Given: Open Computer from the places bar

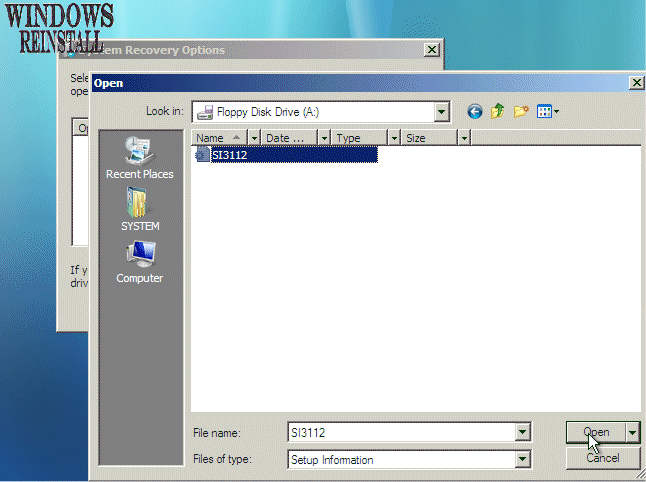Looking at the screenshot, I should pos(139,262).
